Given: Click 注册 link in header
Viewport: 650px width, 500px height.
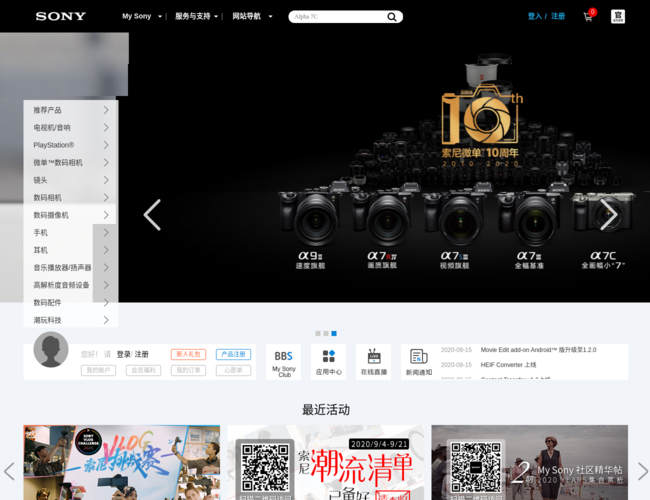Looking at the screenshot, I should pos(558,16).
